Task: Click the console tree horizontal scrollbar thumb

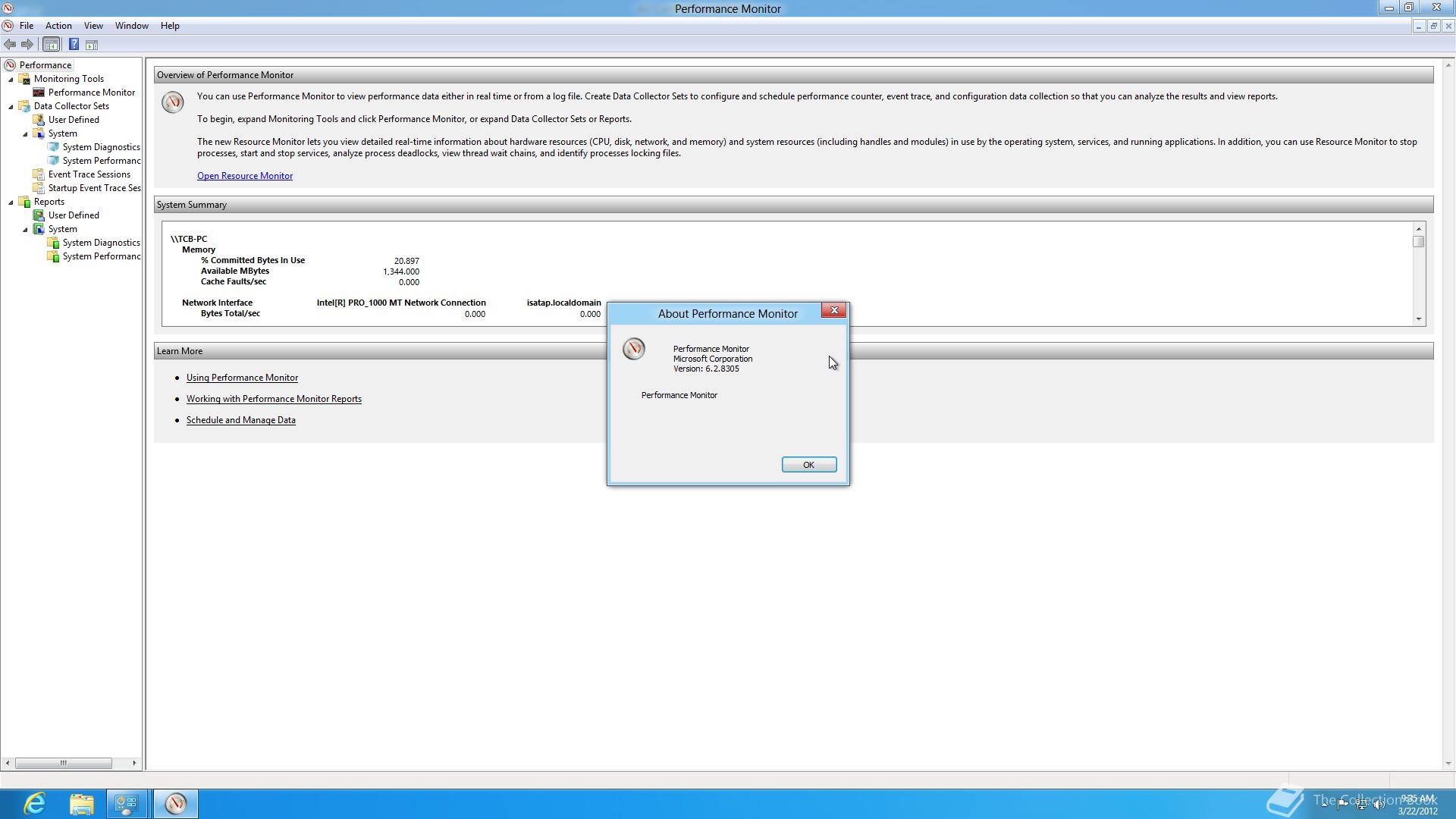Action: pyautogui.click(x=64, y=763)
